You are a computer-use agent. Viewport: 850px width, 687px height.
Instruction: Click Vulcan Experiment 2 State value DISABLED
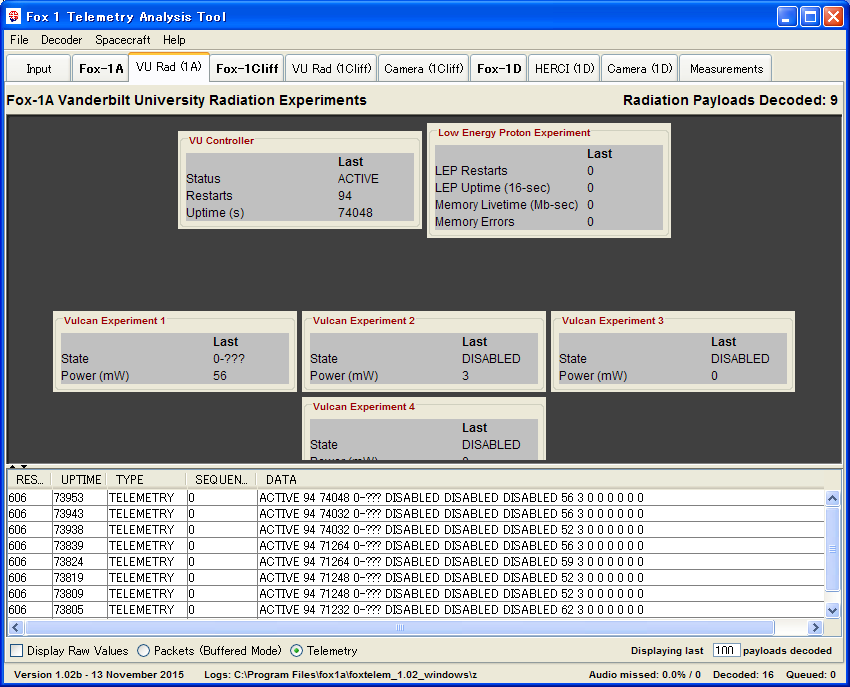(491, 359)
